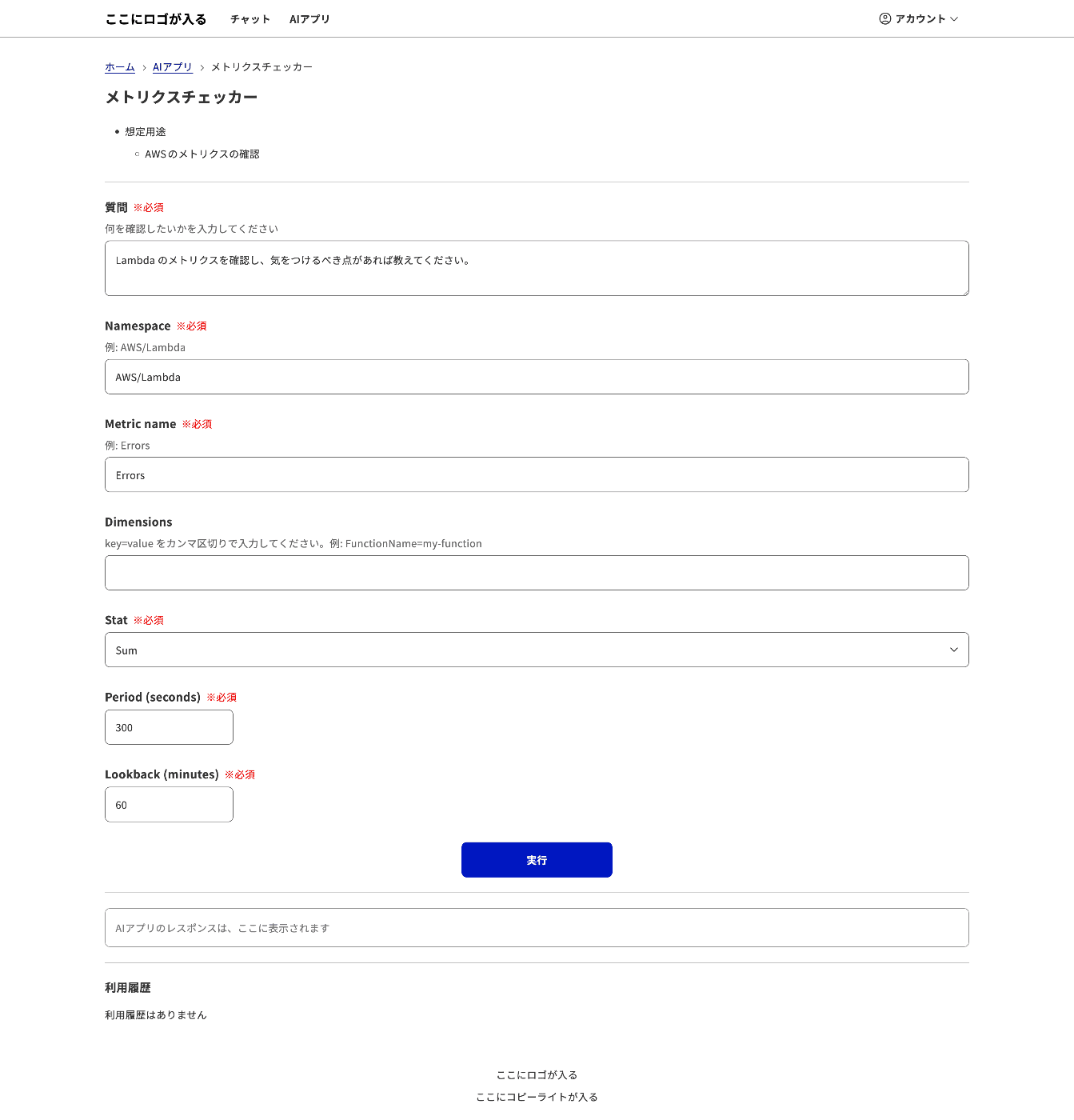Click the 利用履歴 heading

pyautogui.click(x=128, y=988)
